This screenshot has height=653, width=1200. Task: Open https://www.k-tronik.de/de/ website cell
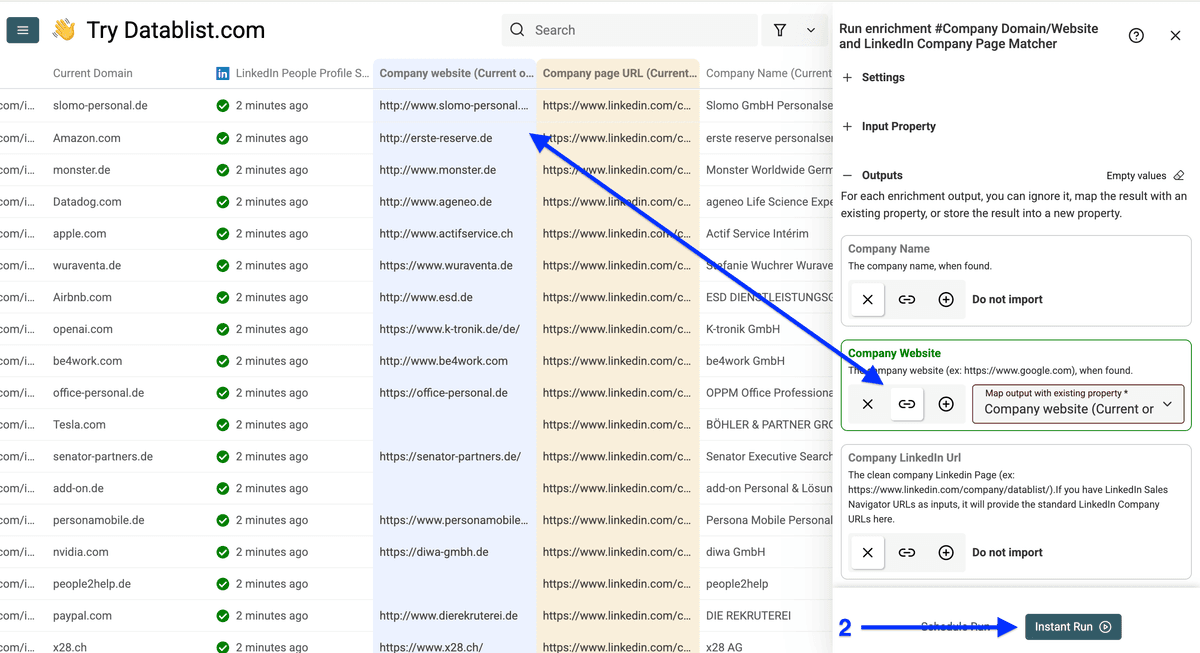[450, 329]
